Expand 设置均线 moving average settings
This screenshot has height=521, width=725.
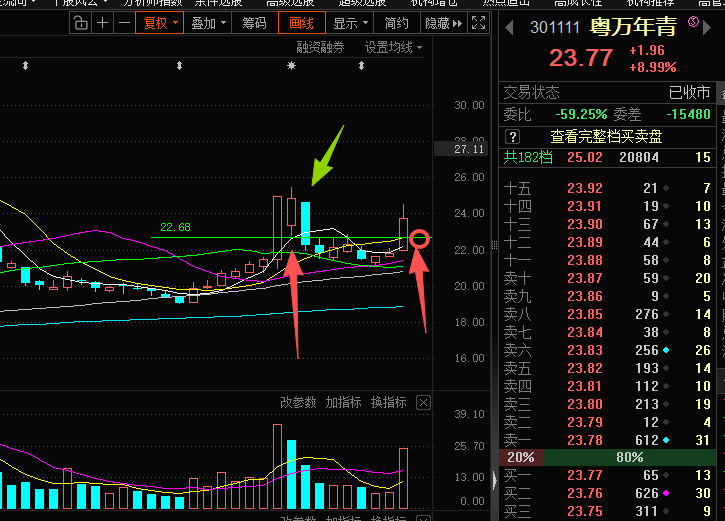coord(393,48)
